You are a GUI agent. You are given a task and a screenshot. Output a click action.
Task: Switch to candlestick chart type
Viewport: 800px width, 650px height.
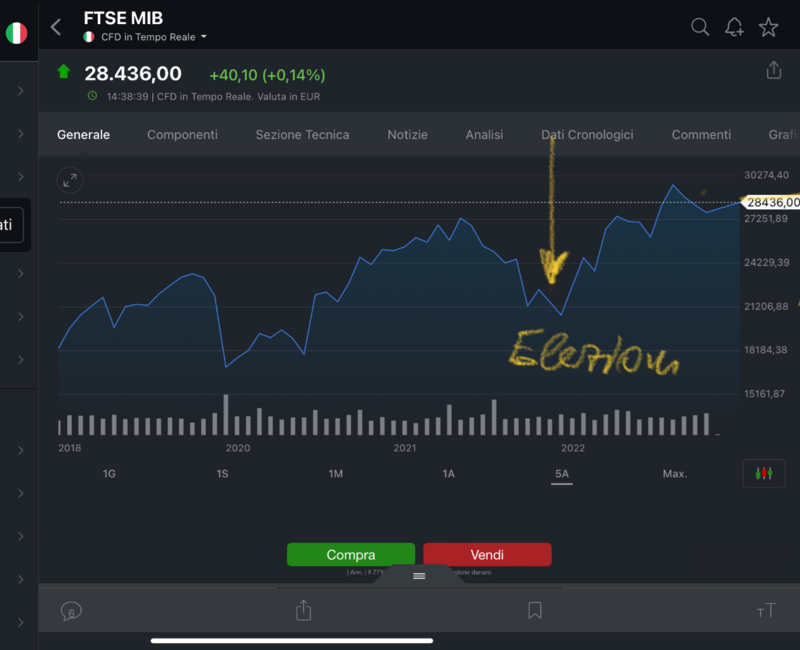click(764, 473)
